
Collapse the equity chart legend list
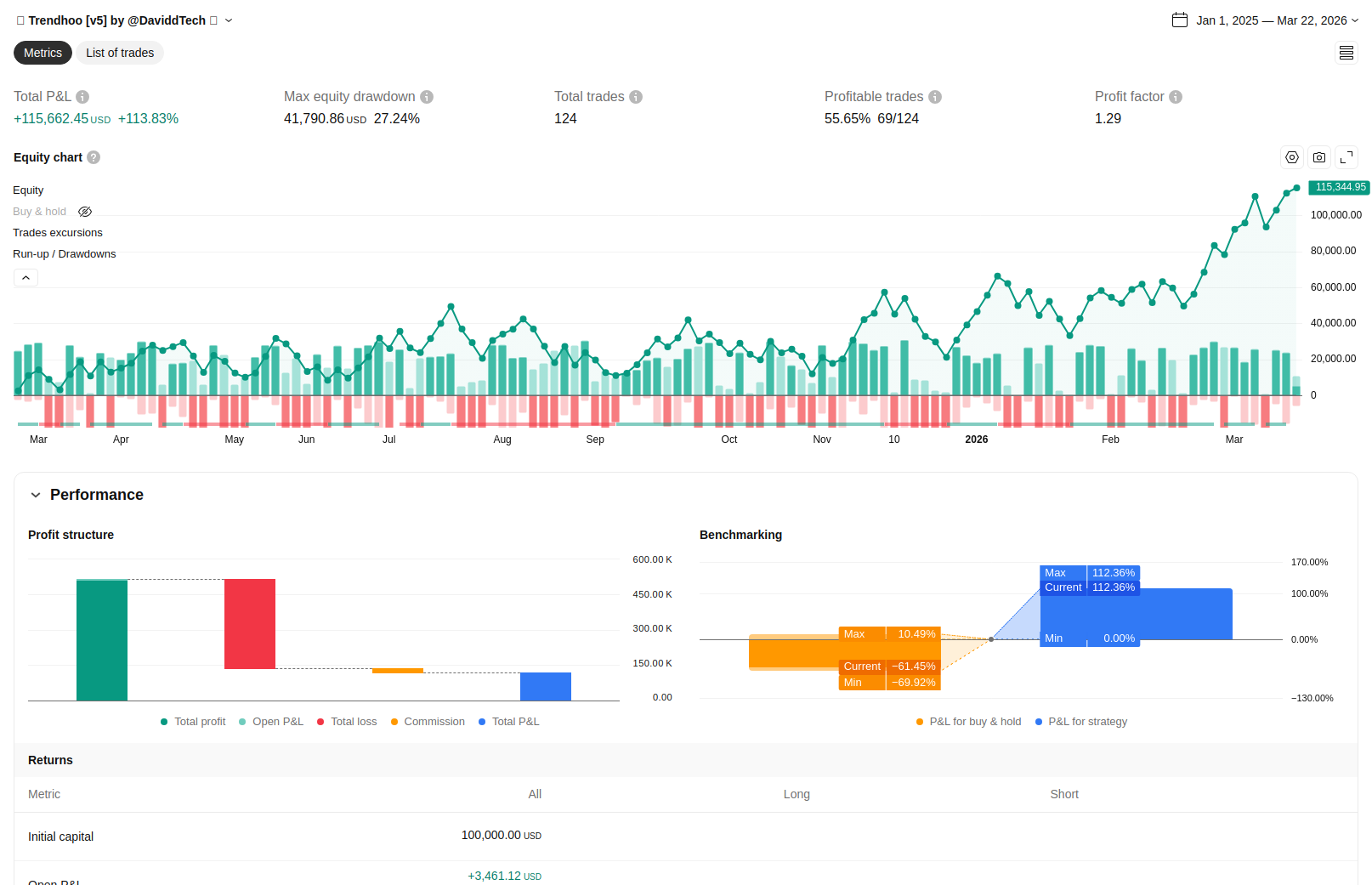tap(26, 278)
